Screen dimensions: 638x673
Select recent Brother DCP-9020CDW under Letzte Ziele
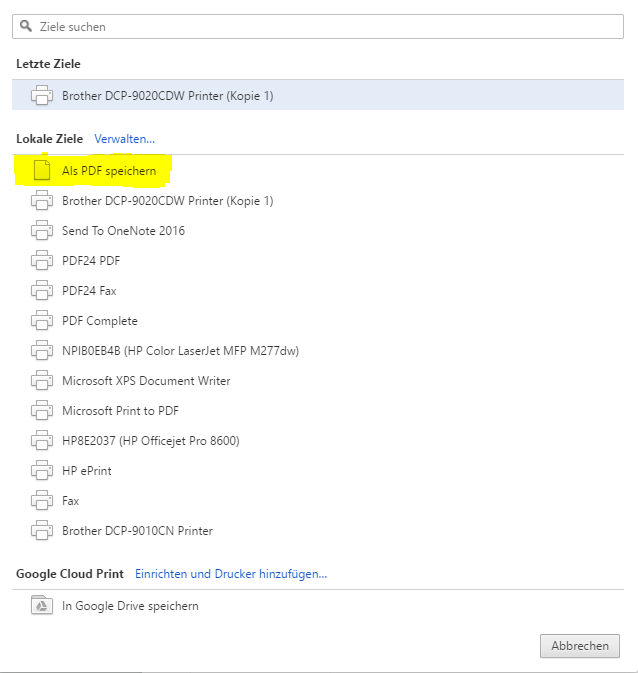tap(167, 96)
